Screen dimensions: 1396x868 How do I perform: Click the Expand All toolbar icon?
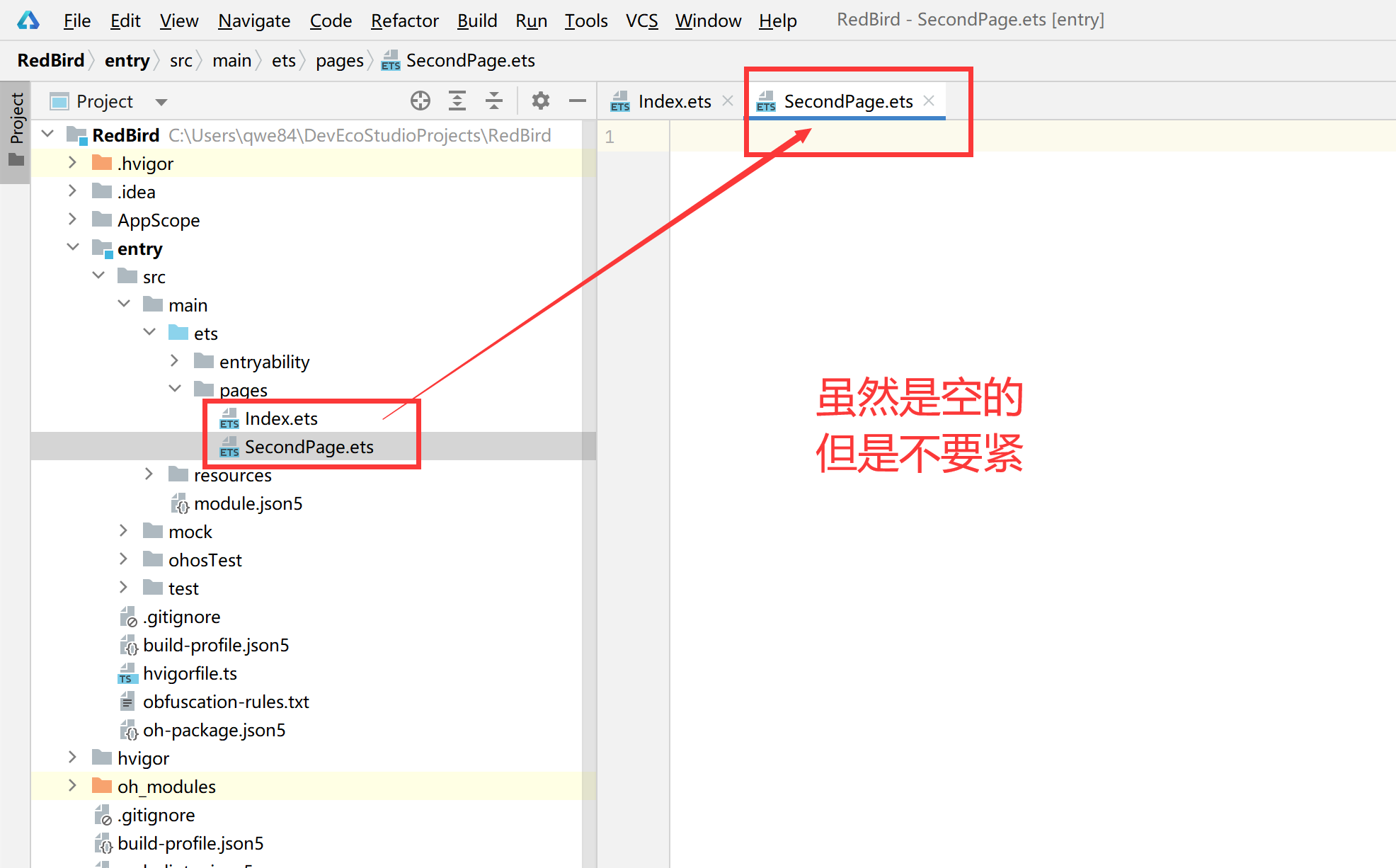click(457, 101)
